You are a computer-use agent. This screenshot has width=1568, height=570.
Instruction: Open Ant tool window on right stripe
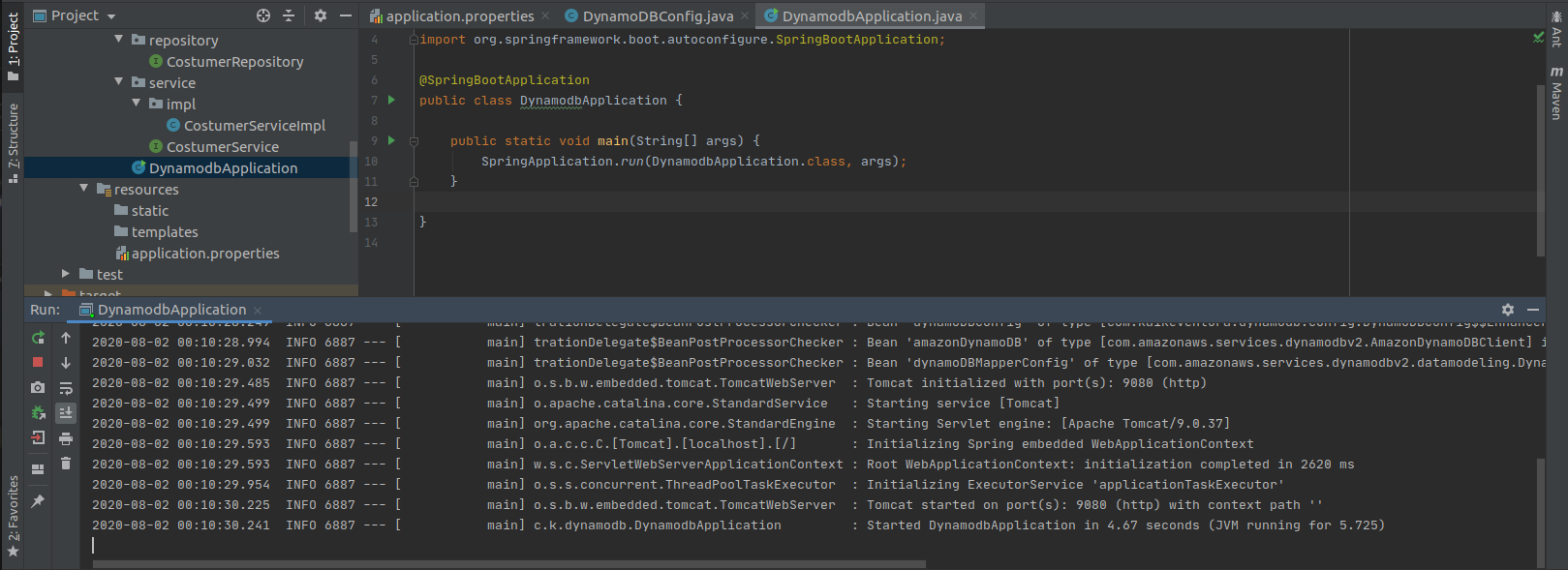pyautogui.click(x=1556, y=30)
